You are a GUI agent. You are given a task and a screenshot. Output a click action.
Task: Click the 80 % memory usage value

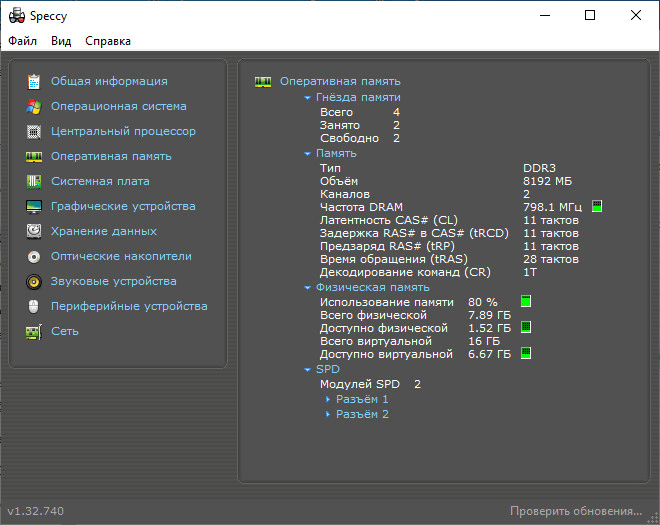coord(482,302)
